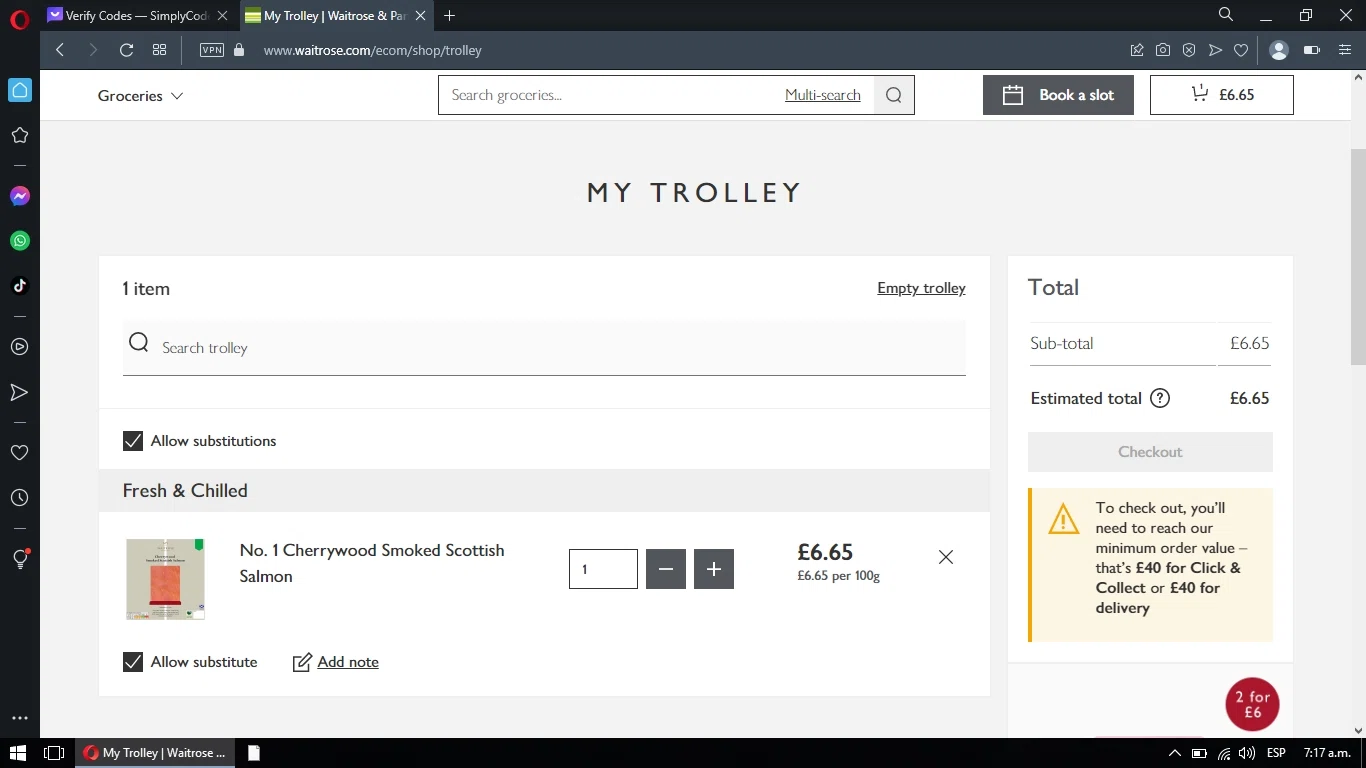
Task: Open TikTok in the sidebar
Action: tap(19, 286)
